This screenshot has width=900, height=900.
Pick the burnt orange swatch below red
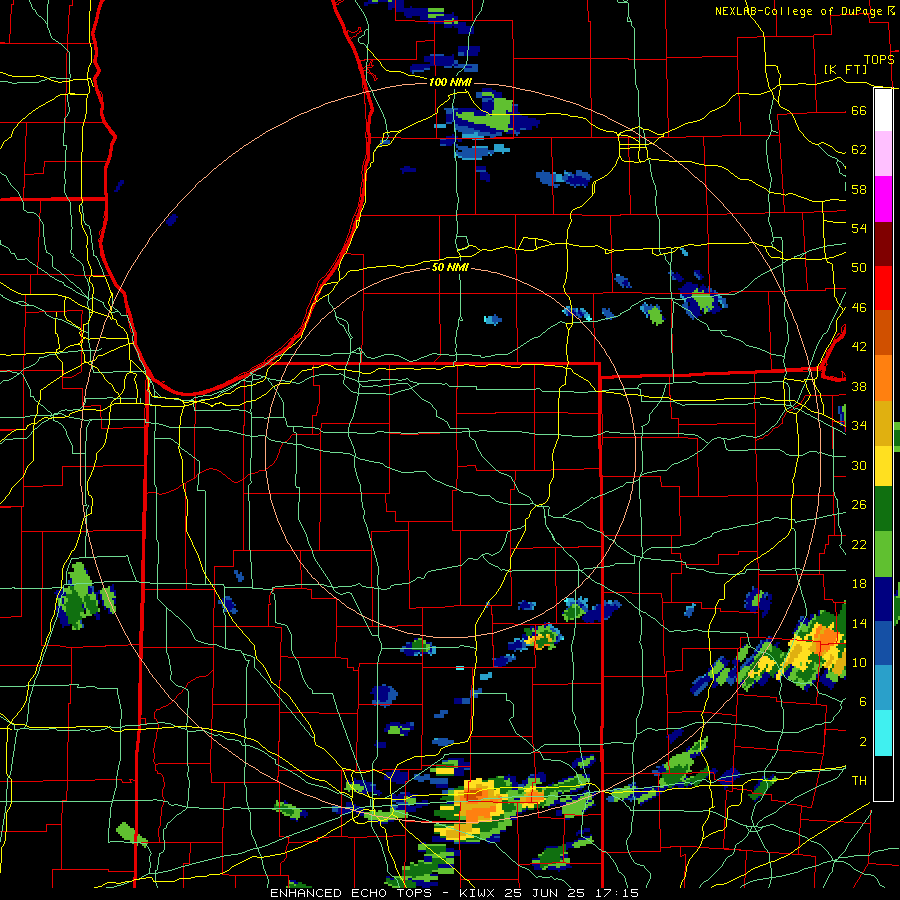pos(883,333)
